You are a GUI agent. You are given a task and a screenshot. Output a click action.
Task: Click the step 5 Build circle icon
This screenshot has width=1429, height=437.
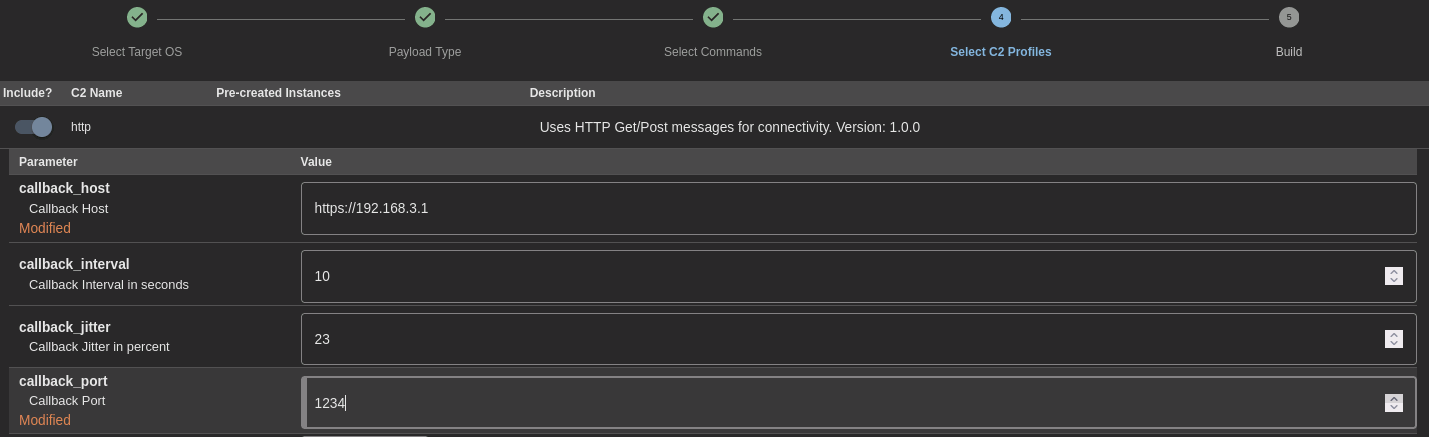1289,17
